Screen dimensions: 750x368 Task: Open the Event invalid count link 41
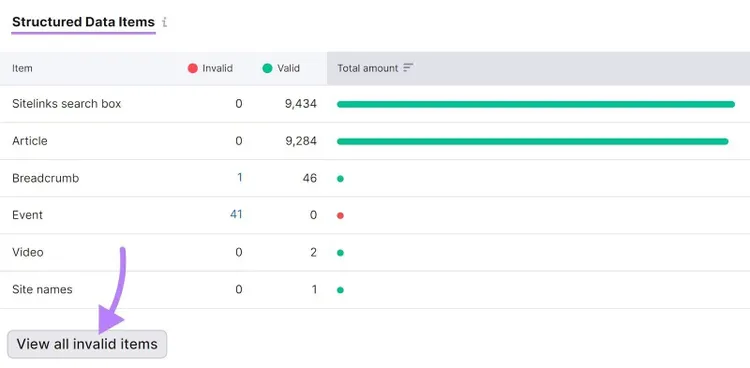pyautogui.click(x=236, y=214)
